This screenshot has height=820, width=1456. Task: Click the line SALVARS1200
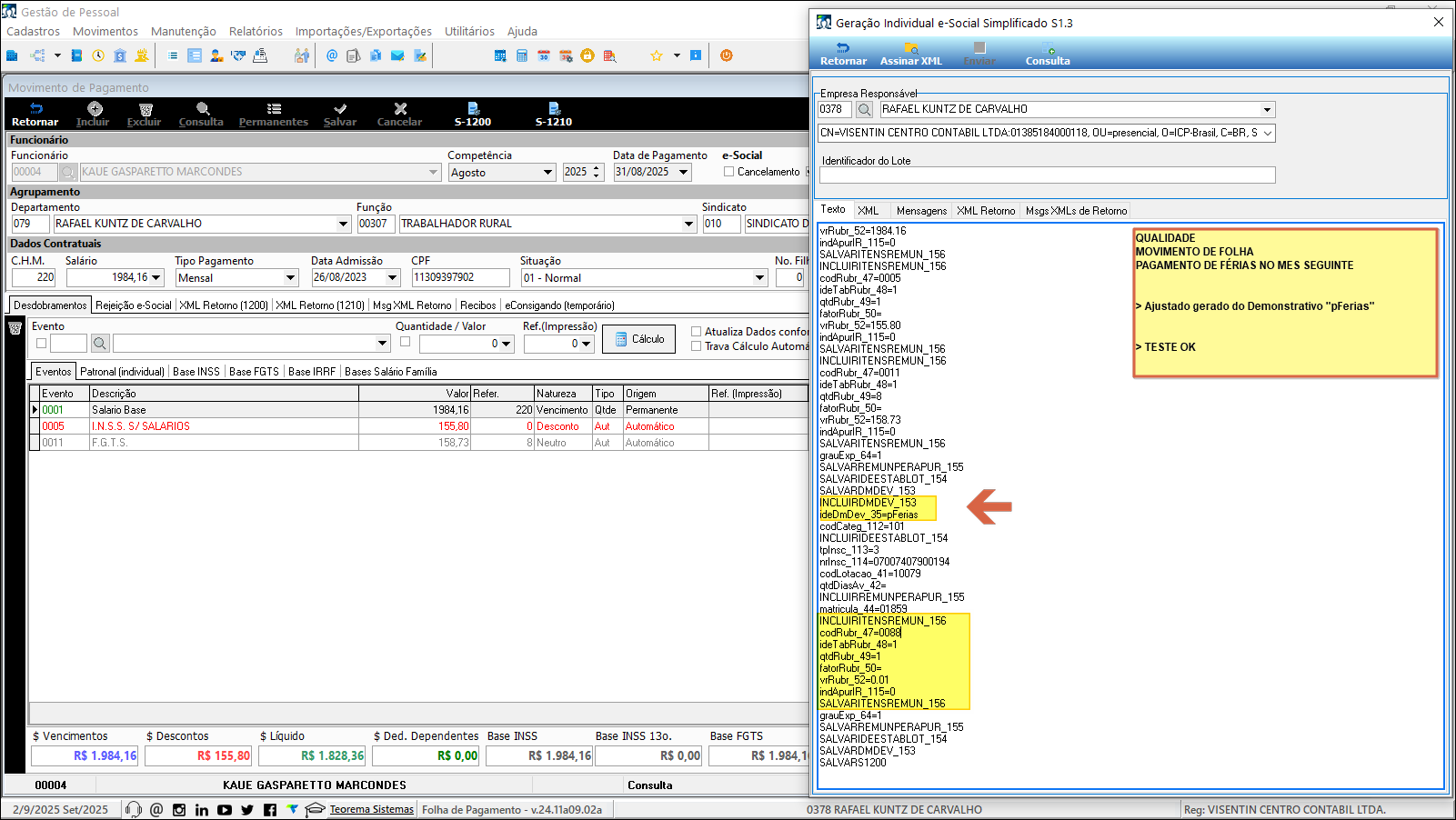coord(852,763)
